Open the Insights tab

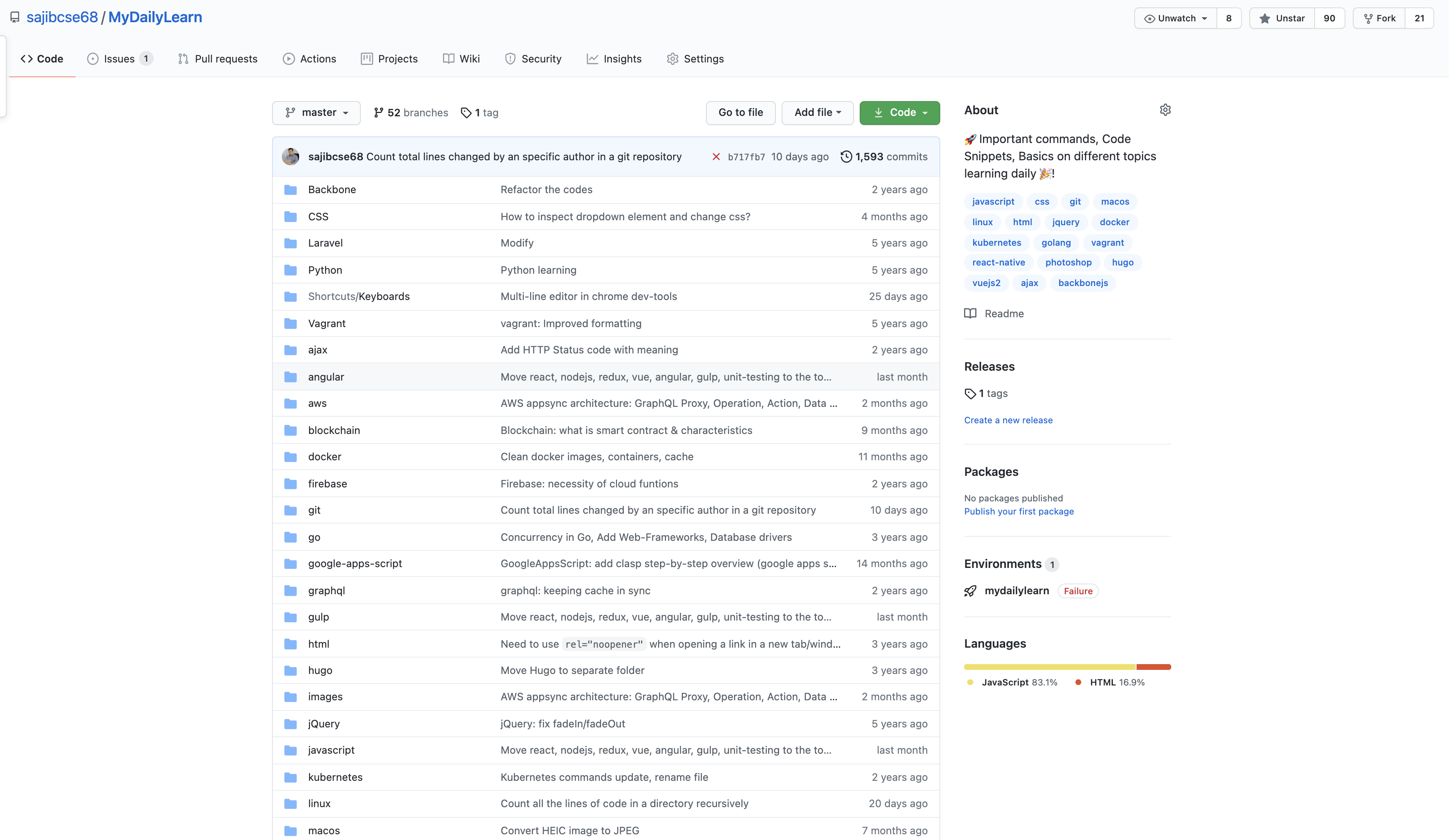click(x=614, y=59)
